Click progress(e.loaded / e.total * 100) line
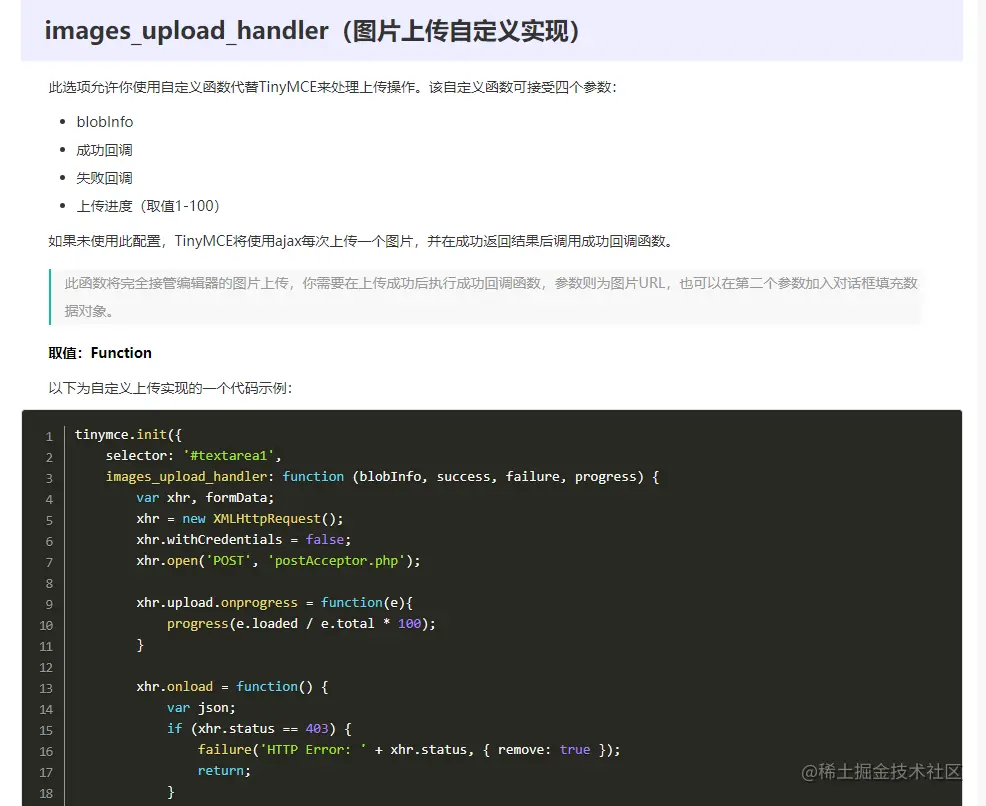The height and width of the screenshot is (806, 986). (x=301, y=624)
